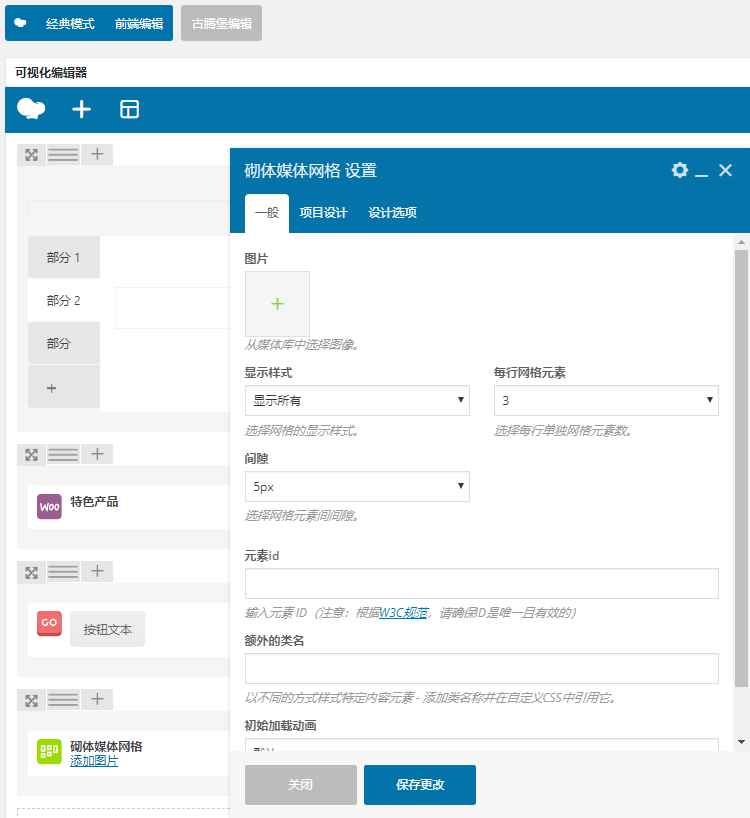
Task: Switch to the 项目设计 tab
Action: (x=323, y=213)
